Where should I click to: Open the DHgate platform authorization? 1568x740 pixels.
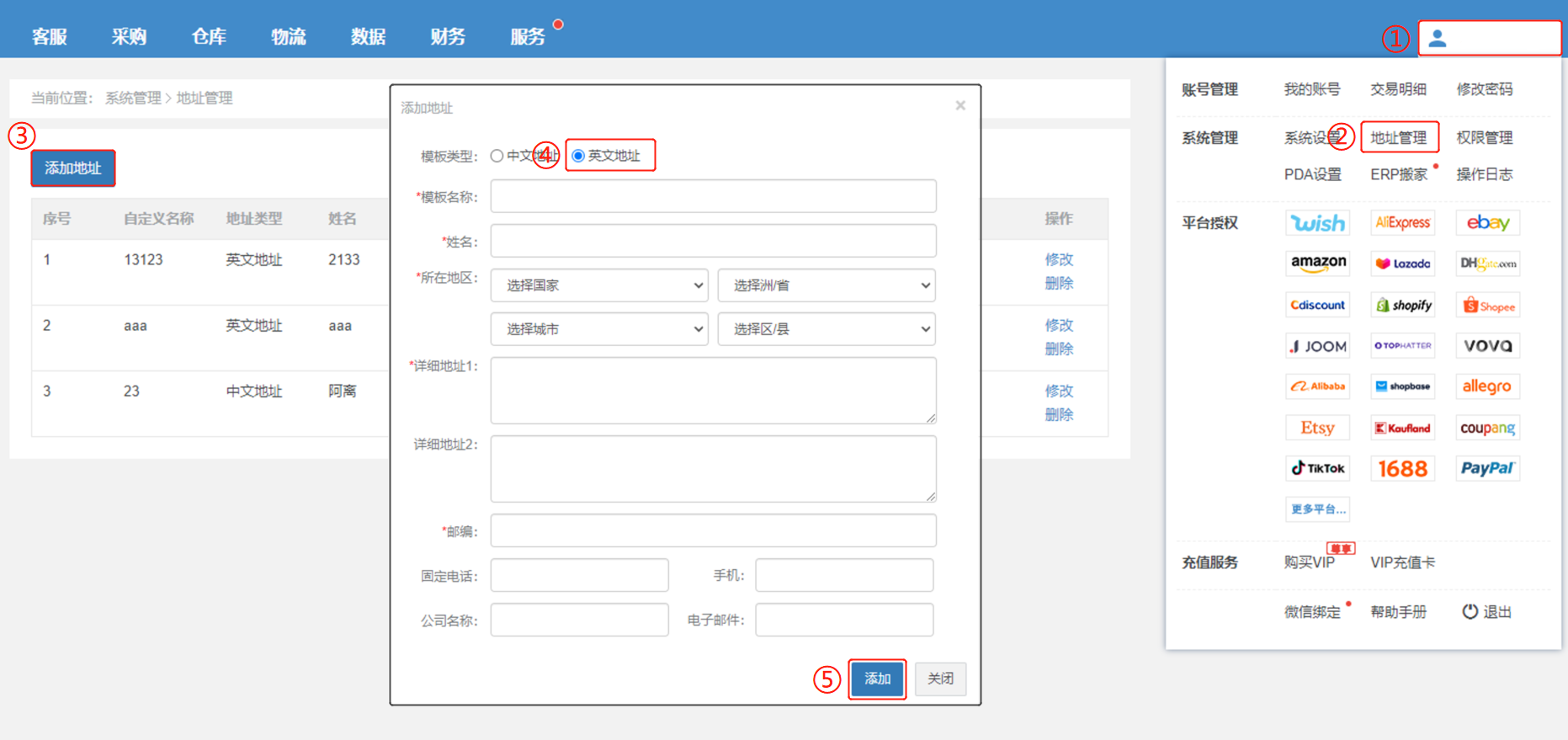pos(1488,264)
